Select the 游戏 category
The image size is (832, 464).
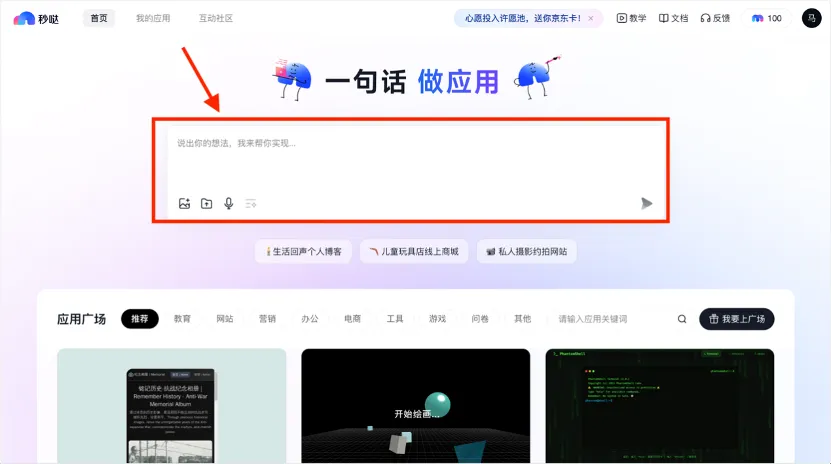tap(437, 319)
